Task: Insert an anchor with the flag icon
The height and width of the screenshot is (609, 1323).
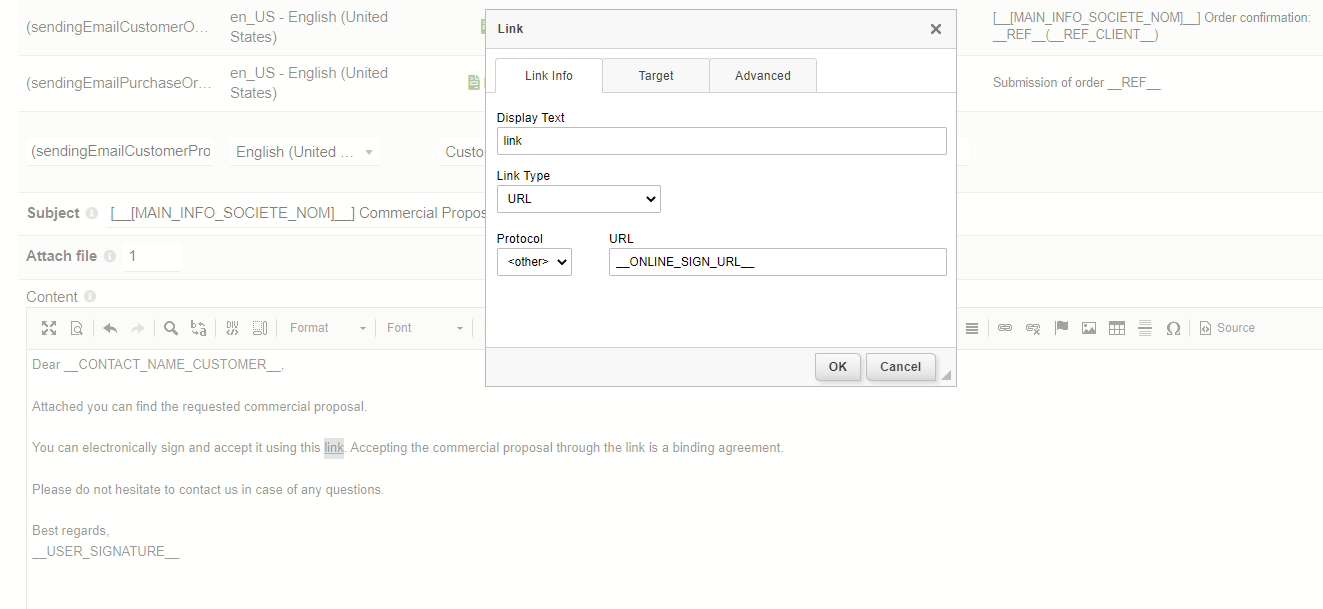Action: [1062, 328]
